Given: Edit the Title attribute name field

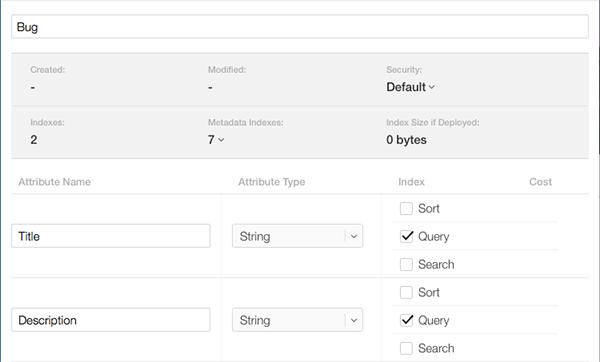Looking at the screenshot, I should (x=111, y=236).
